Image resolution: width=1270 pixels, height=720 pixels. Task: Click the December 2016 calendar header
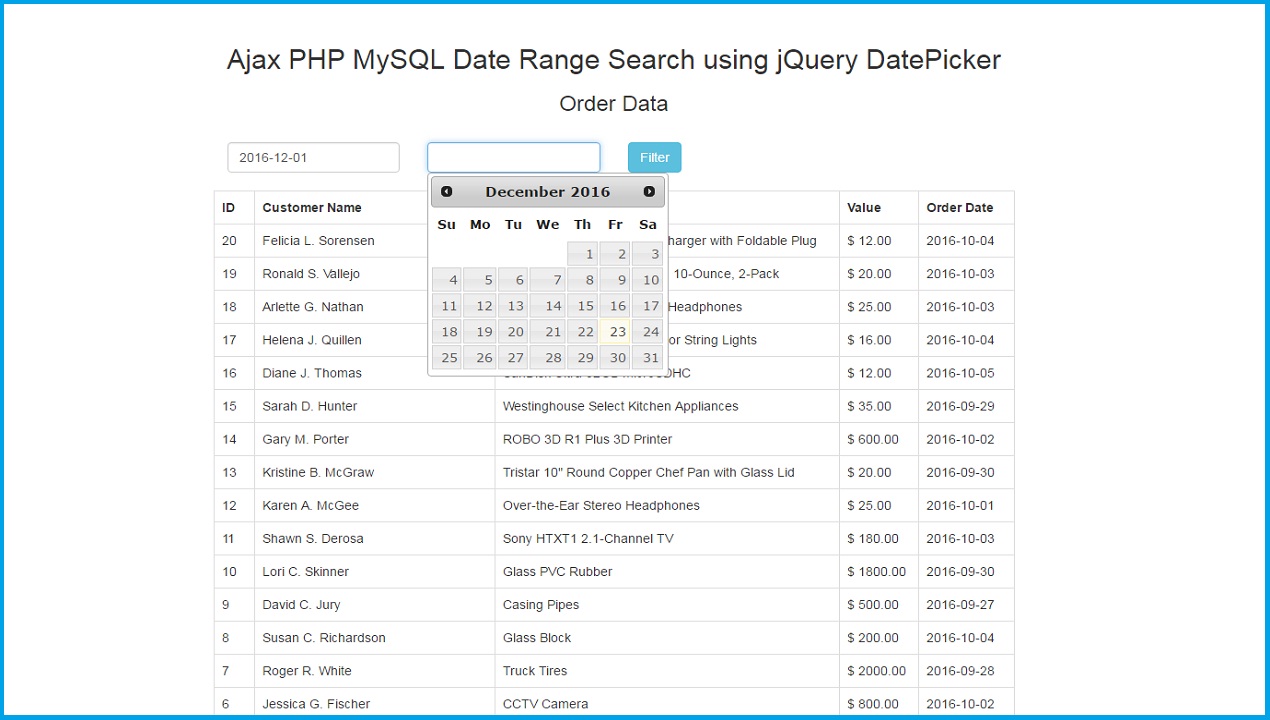547,191
